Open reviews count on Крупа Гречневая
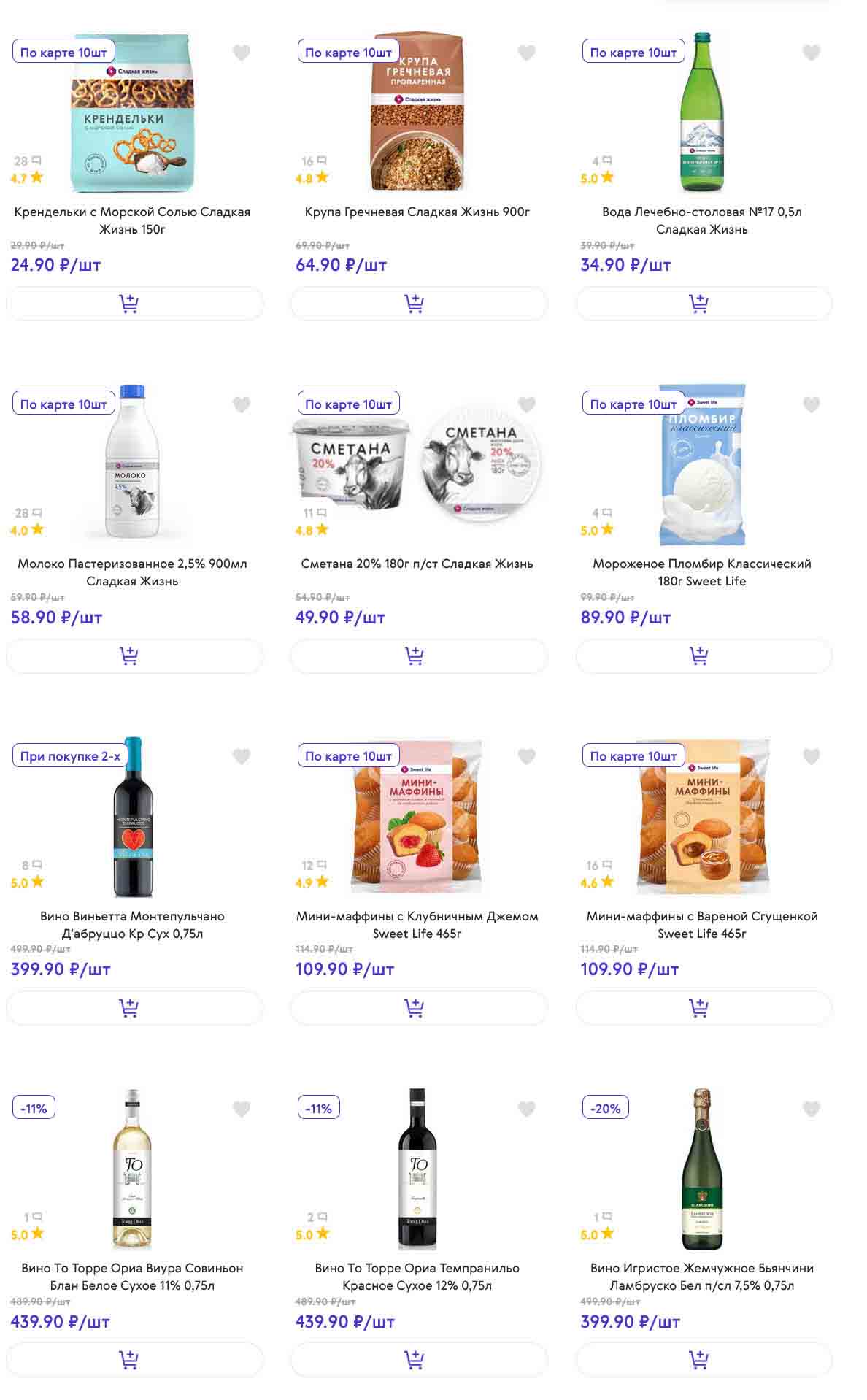Image resolution: width=867 pixels, height=1400 pixels. 314,161
